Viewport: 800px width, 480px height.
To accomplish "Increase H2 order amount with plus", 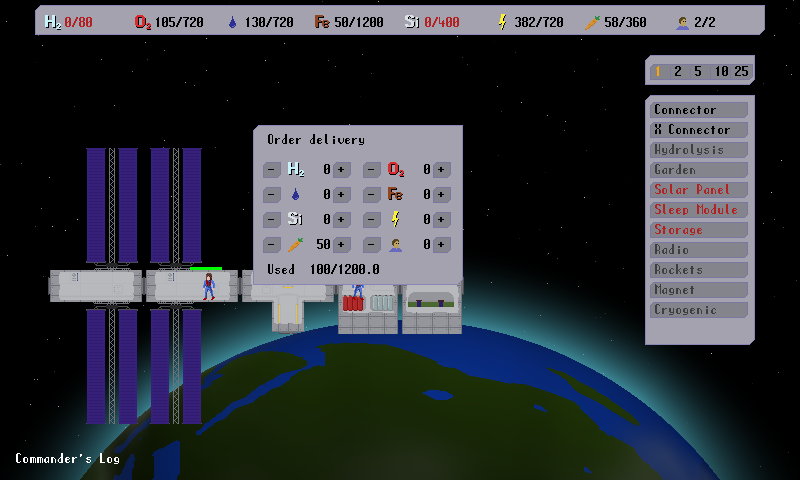I will pyautogui.click(x=341, y=169).
